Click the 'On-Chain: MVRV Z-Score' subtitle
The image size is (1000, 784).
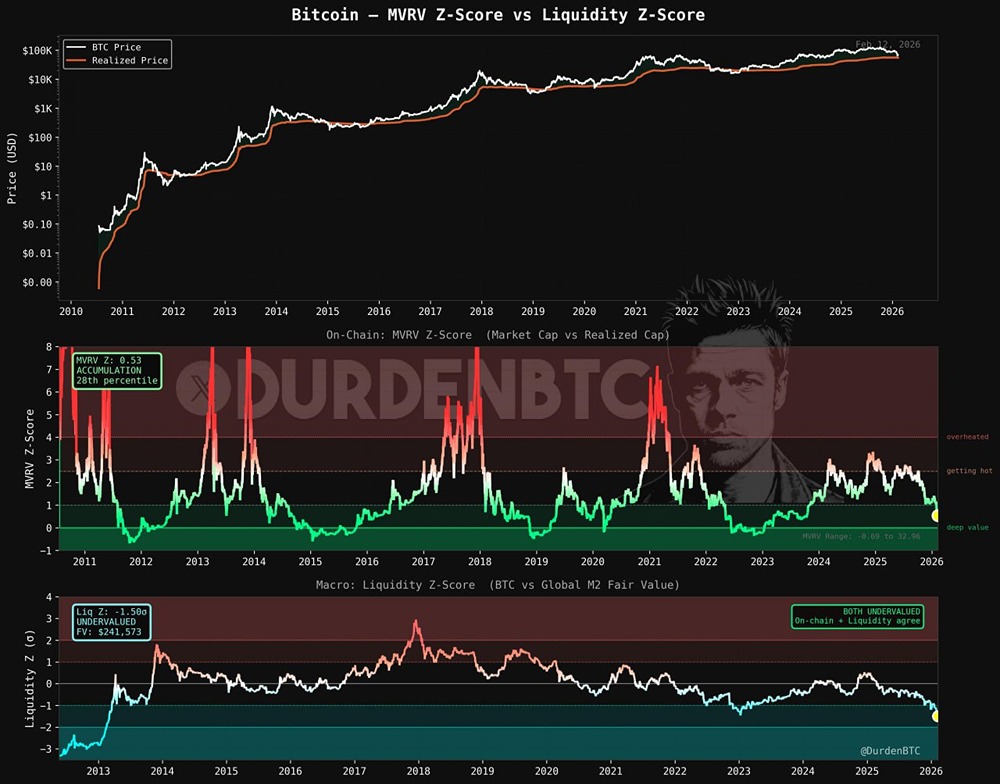[399, 335]
